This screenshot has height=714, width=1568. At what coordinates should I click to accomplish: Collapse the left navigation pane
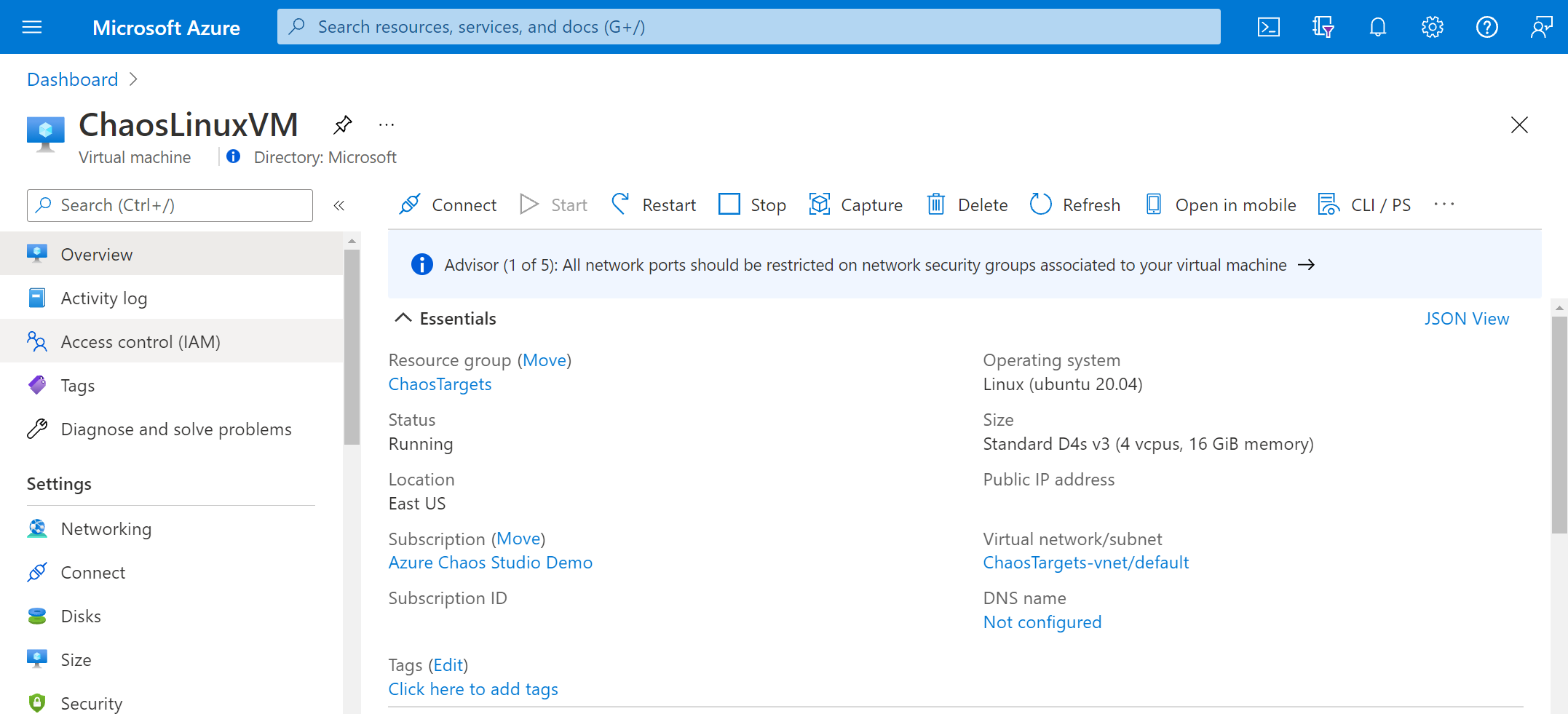(338, 205)
